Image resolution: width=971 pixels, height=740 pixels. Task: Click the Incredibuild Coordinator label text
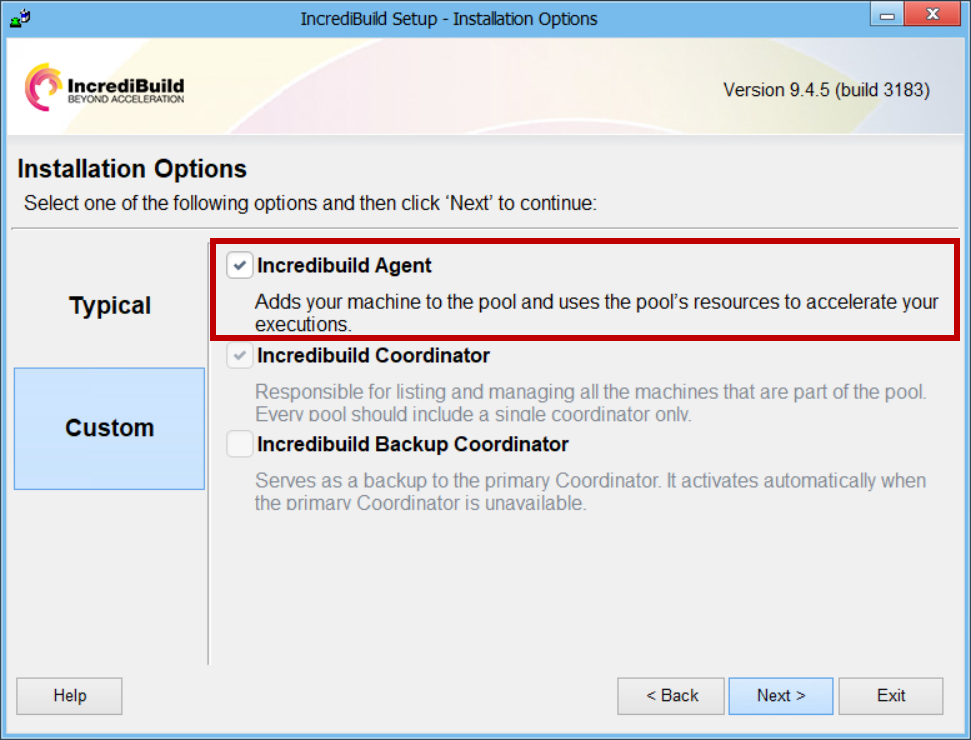click(373, 356)
